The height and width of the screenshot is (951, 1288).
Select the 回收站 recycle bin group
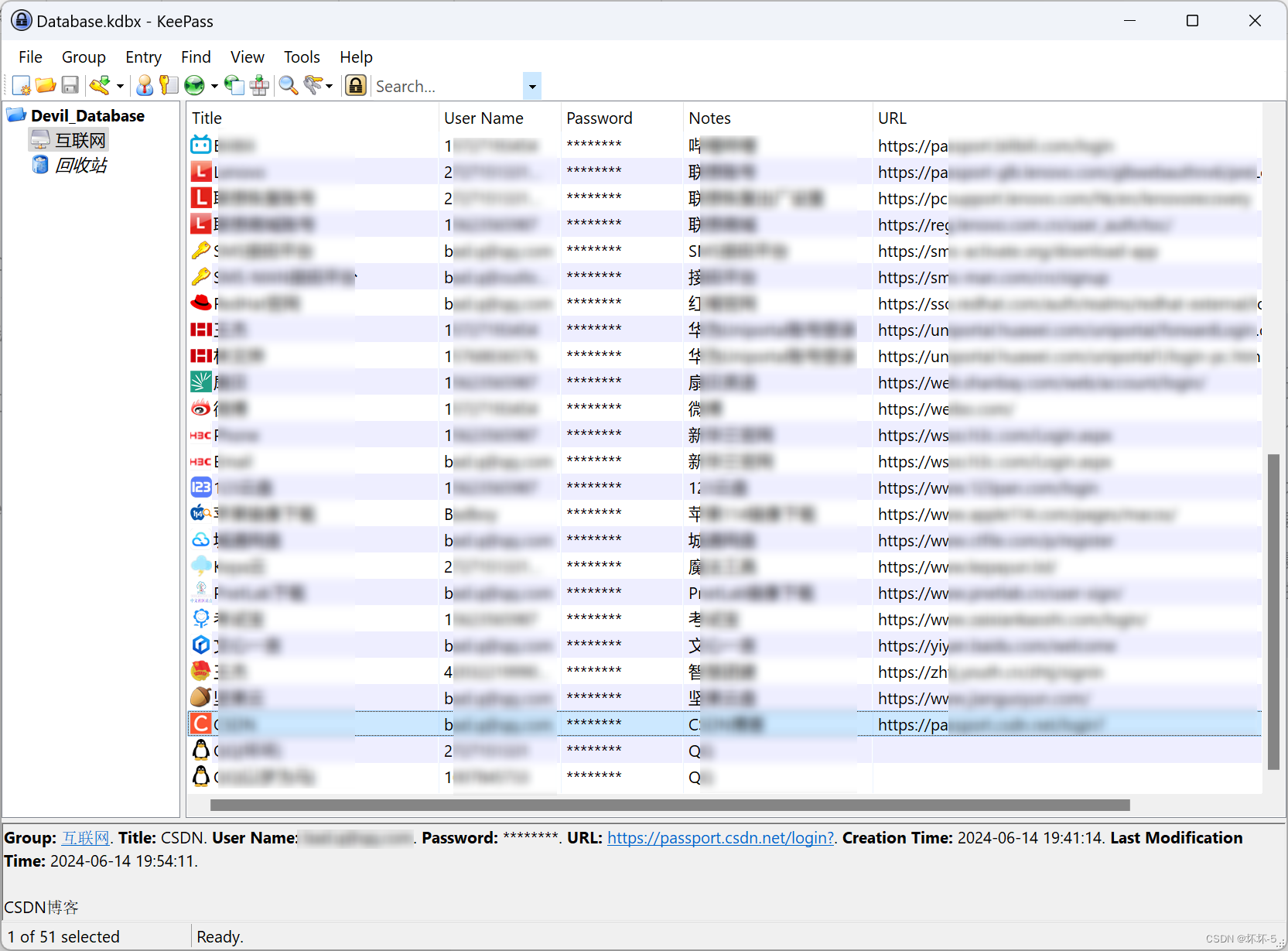click(80, 165)
